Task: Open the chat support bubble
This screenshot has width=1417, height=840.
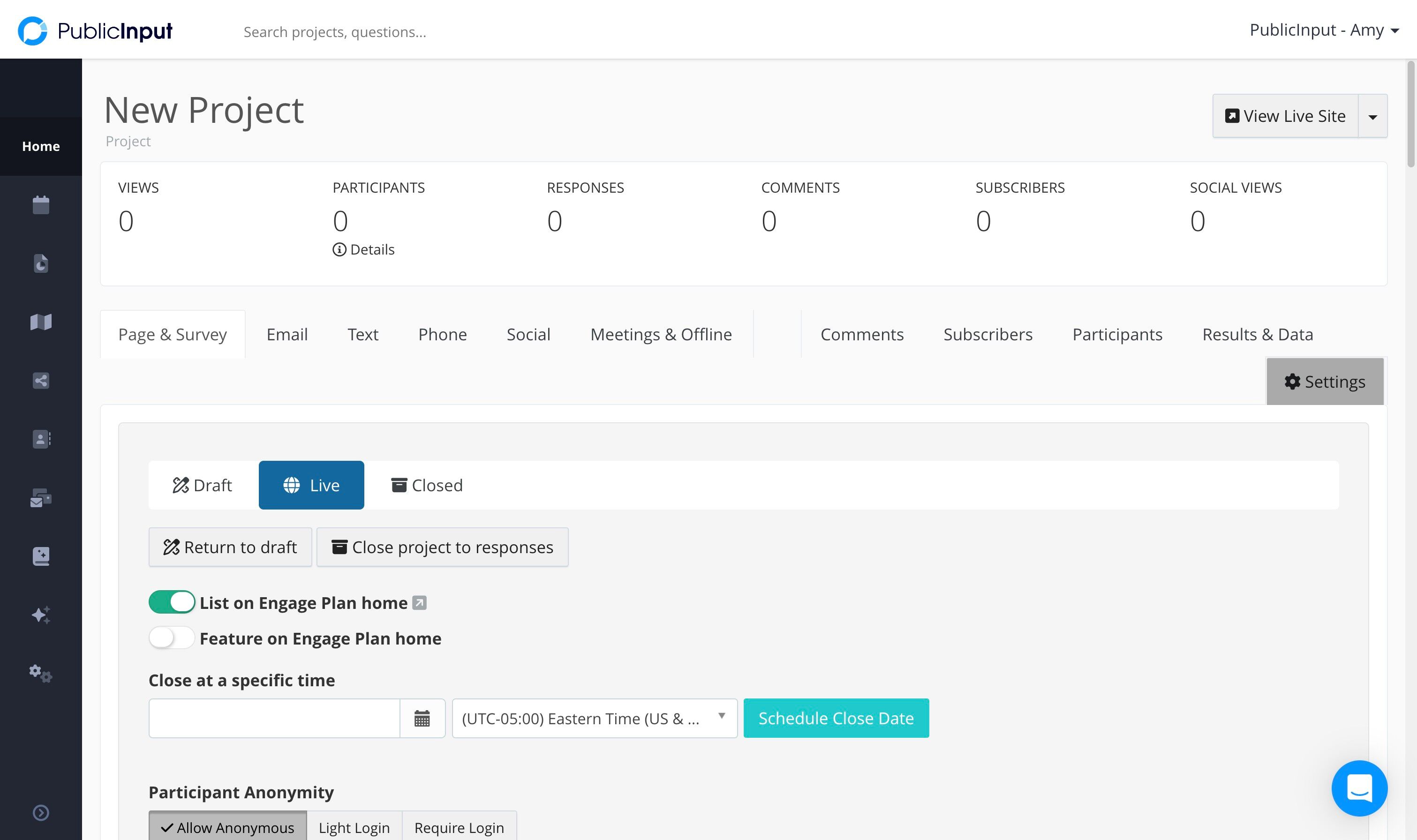Action: point(1359,788)
